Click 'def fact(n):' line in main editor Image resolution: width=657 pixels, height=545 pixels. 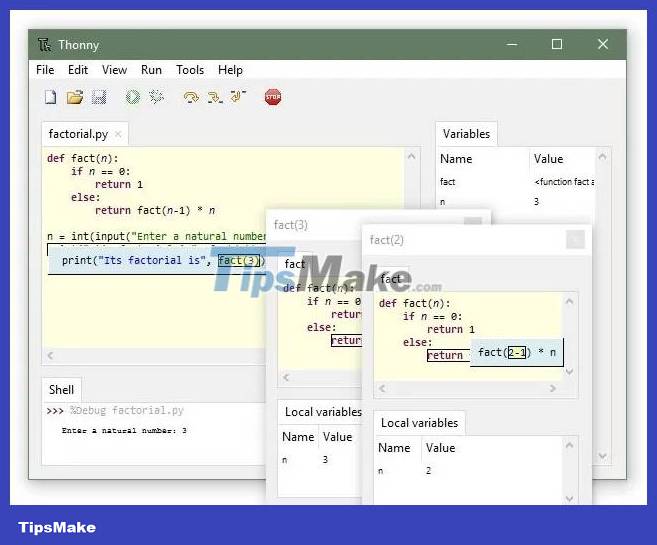(83, 158)
